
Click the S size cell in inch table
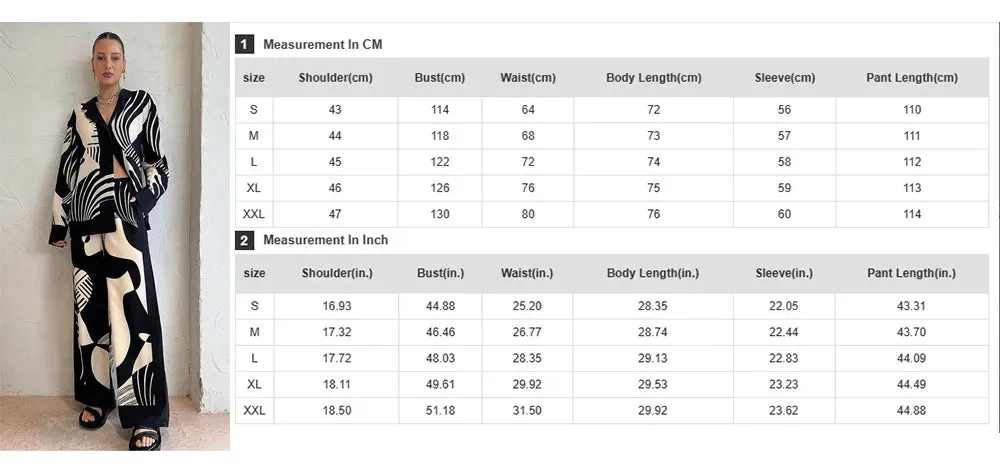254,306
